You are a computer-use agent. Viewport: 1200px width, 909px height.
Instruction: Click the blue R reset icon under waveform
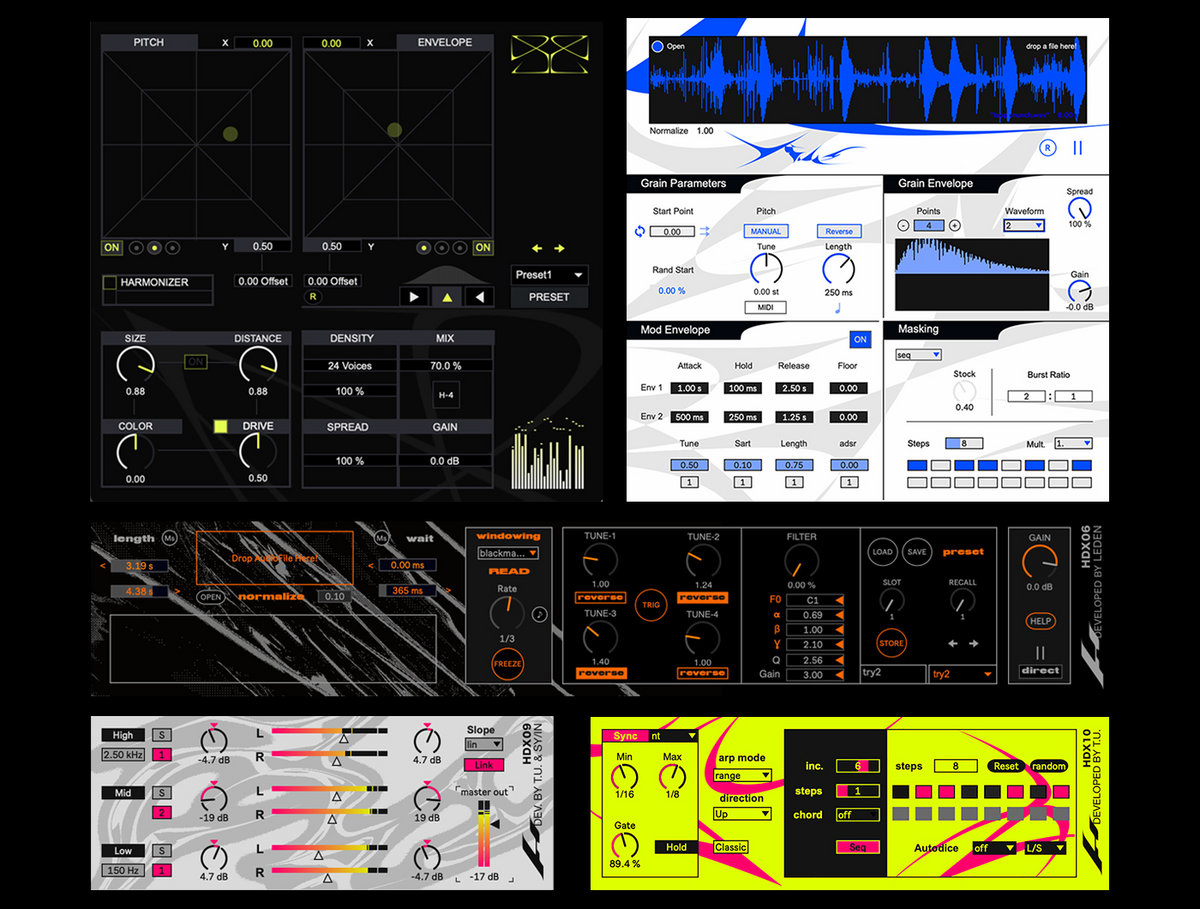pos(1047,147)
